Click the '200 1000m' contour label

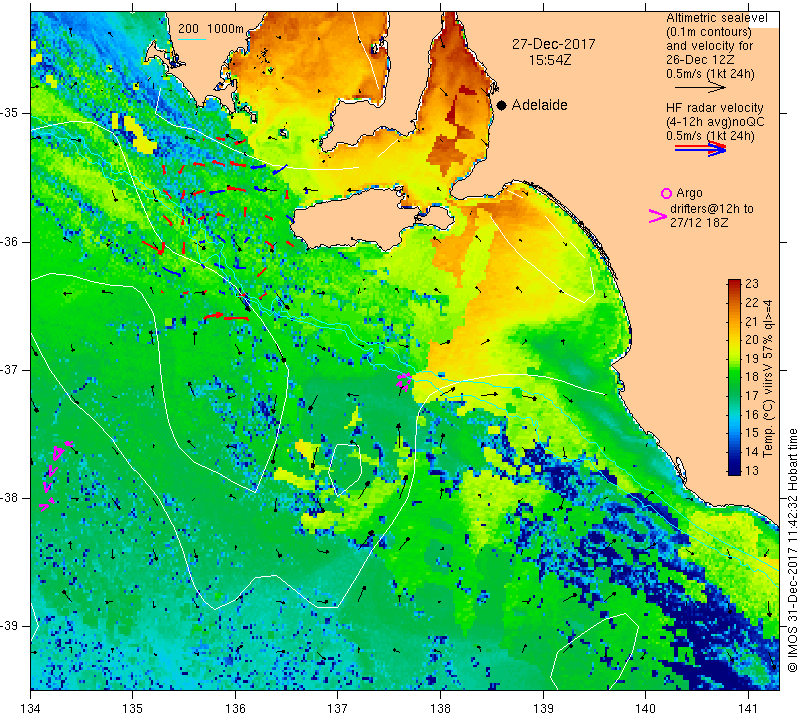(x=210, y=29)
